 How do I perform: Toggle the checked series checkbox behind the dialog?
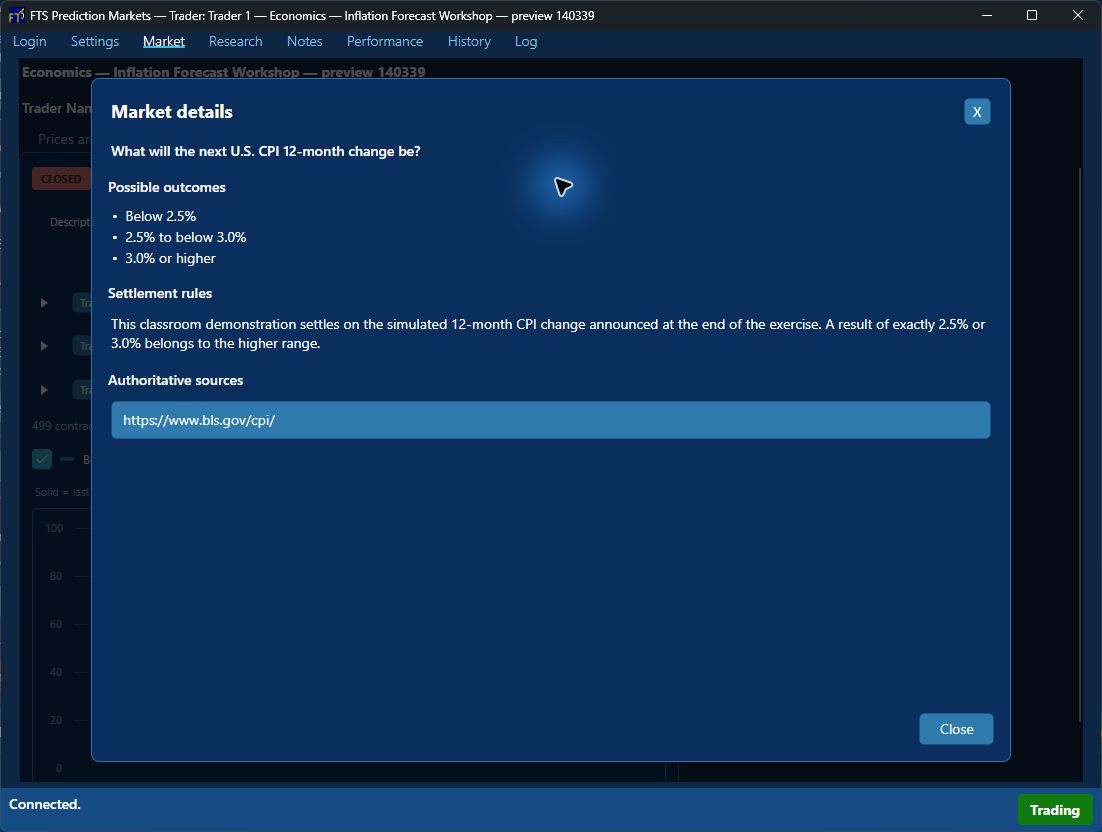click(42, 459)
